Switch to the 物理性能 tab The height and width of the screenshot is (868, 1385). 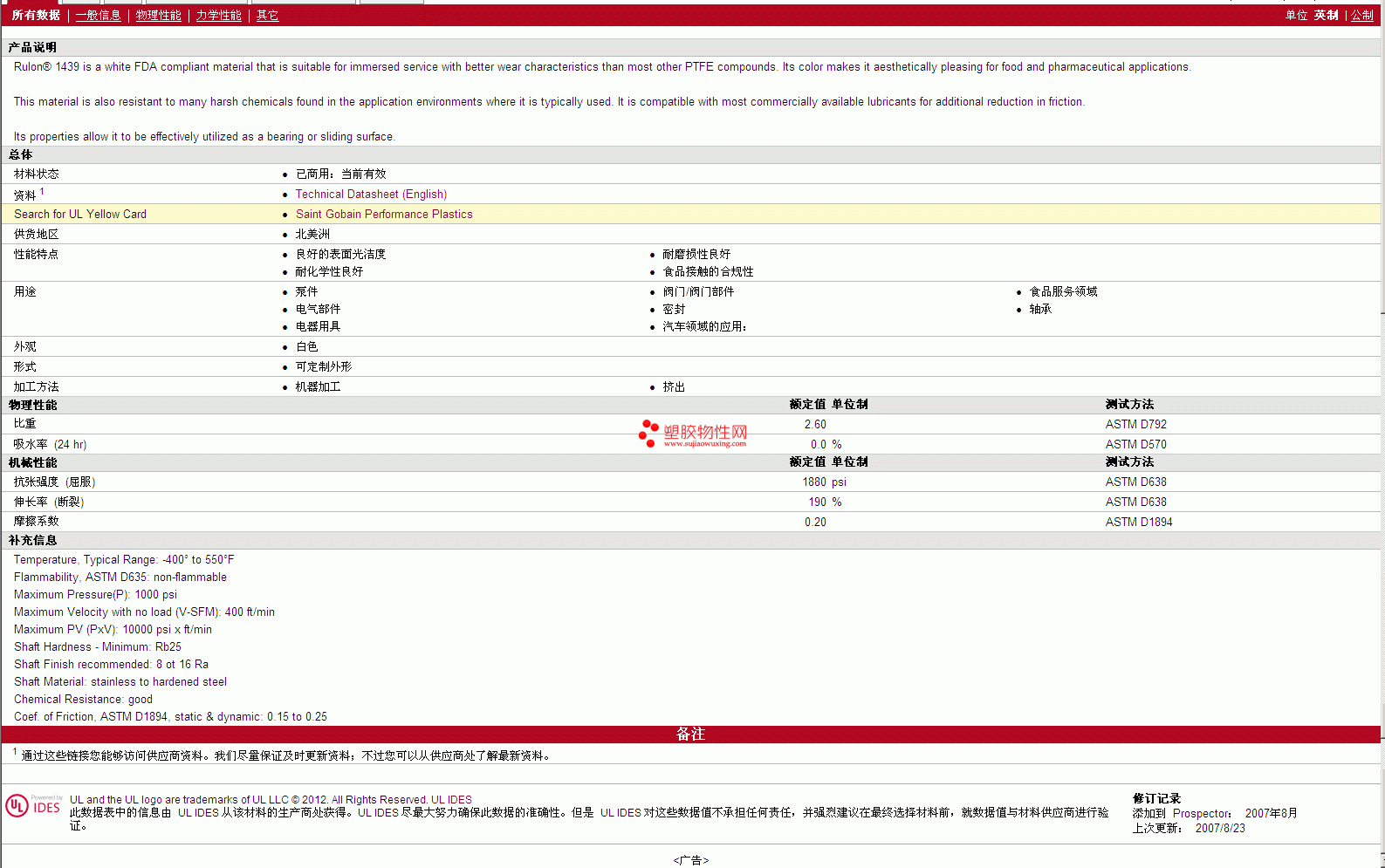pyautogui.click(x=159, y=15)
